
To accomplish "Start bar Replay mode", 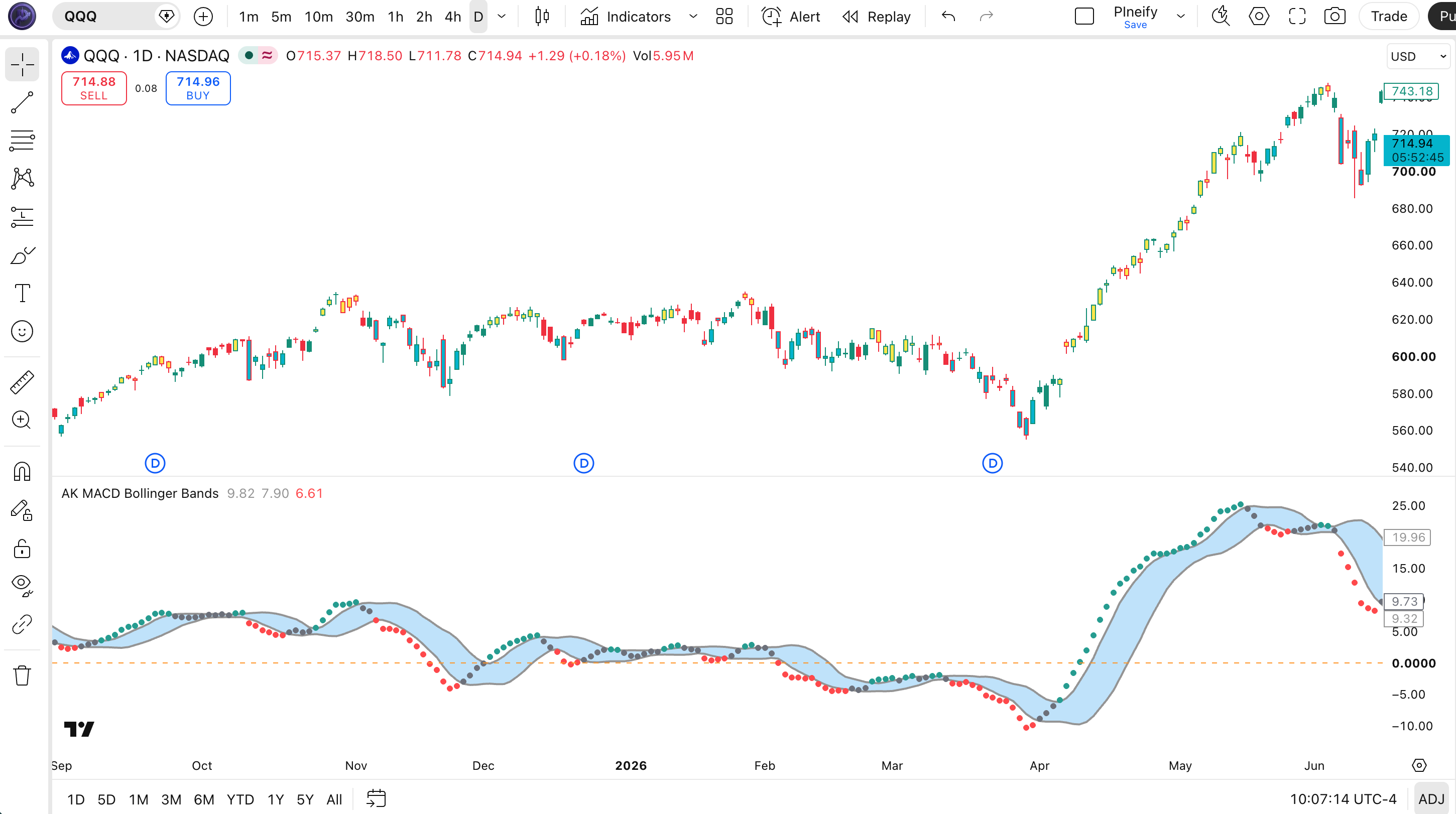I will click(877, 17).
